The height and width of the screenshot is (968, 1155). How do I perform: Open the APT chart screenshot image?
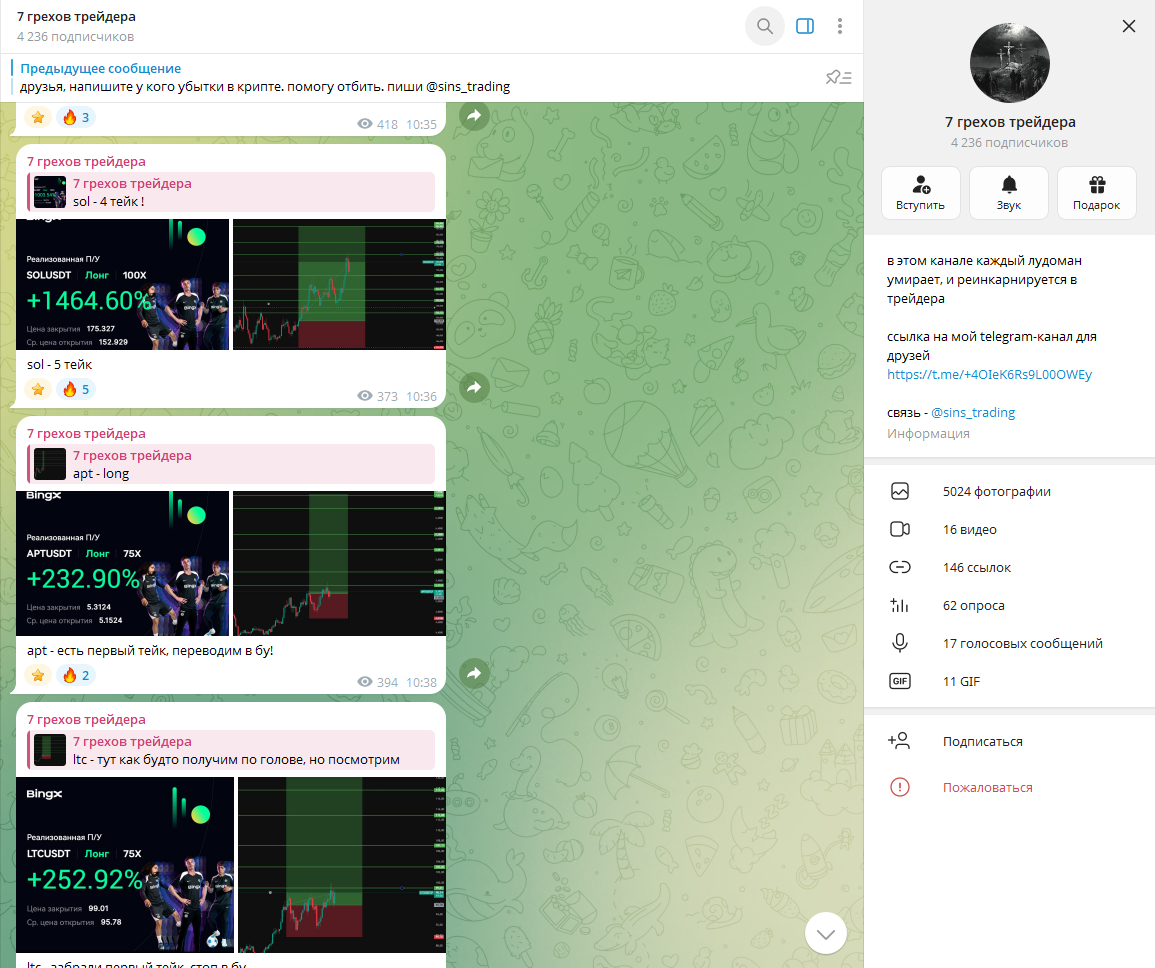click(x=339, y=564)
